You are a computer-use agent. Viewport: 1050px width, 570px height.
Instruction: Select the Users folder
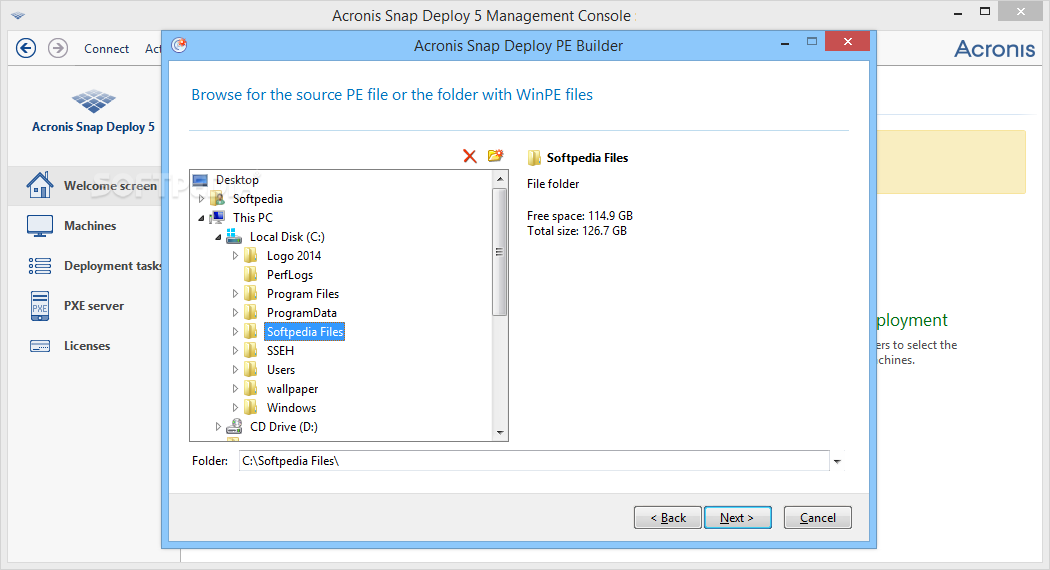tap(281, 370)
